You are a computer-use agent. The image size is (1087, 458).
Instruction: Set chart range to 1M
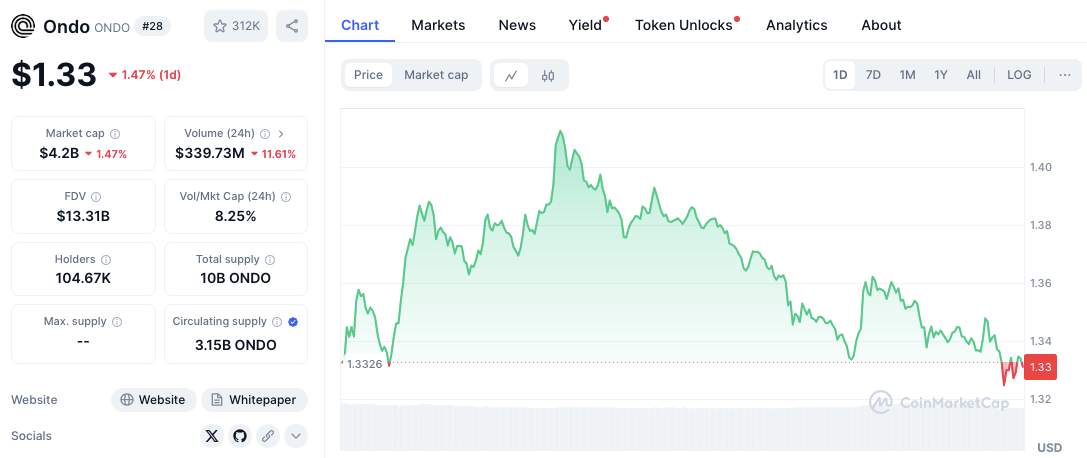(x=907, y=75)
